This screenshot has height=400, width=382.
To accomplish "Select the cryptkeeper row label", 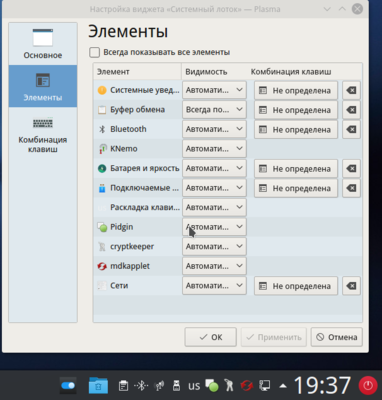I will pyautogui.click(x=132, y=246).
